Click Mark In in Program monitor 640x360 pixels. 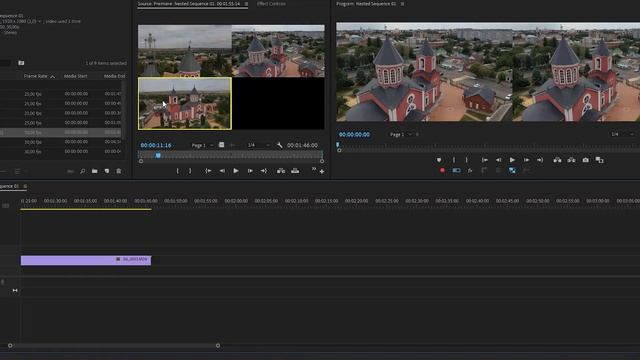click(454, 160)
